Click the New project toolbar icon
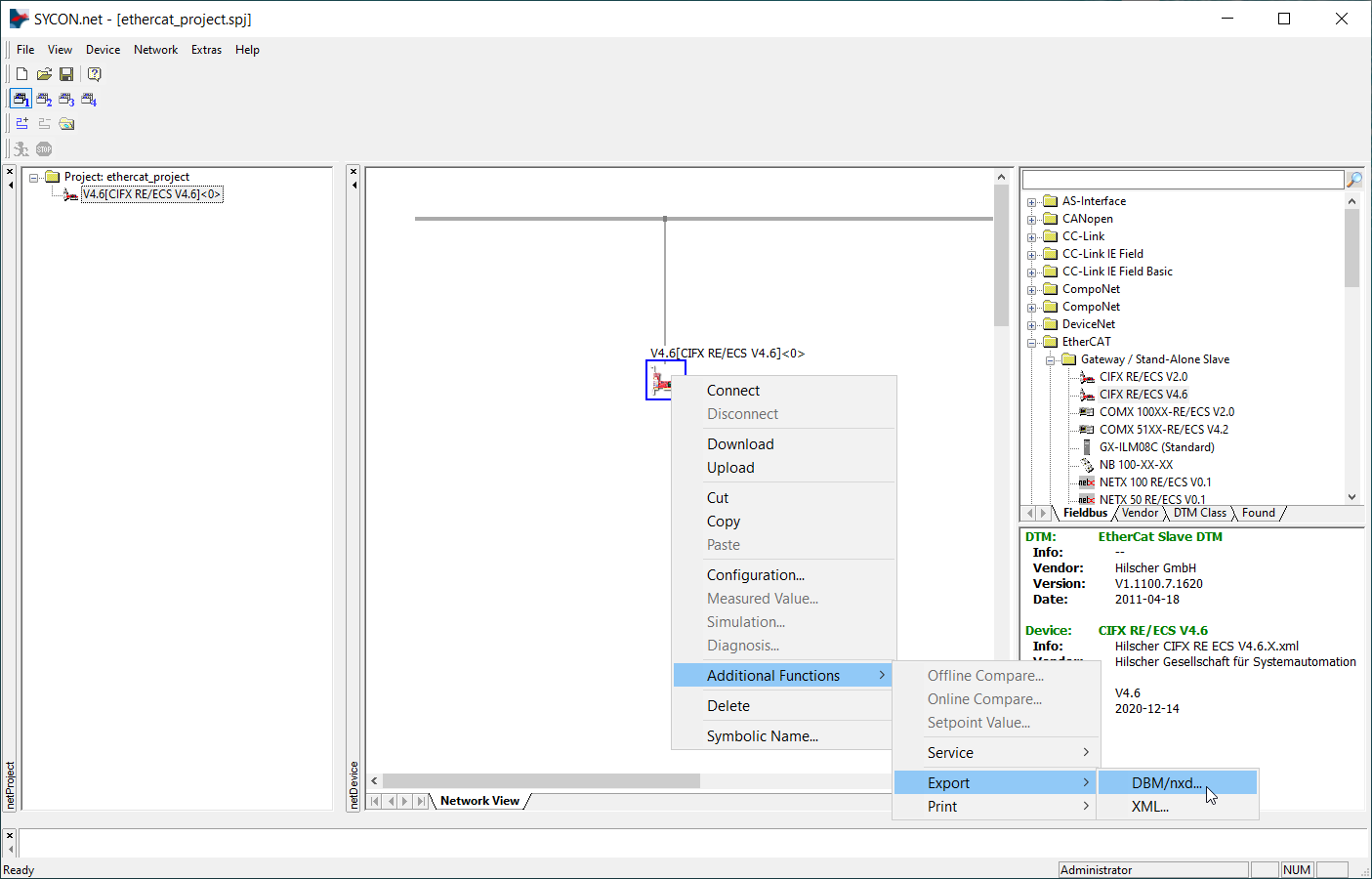 21,74
